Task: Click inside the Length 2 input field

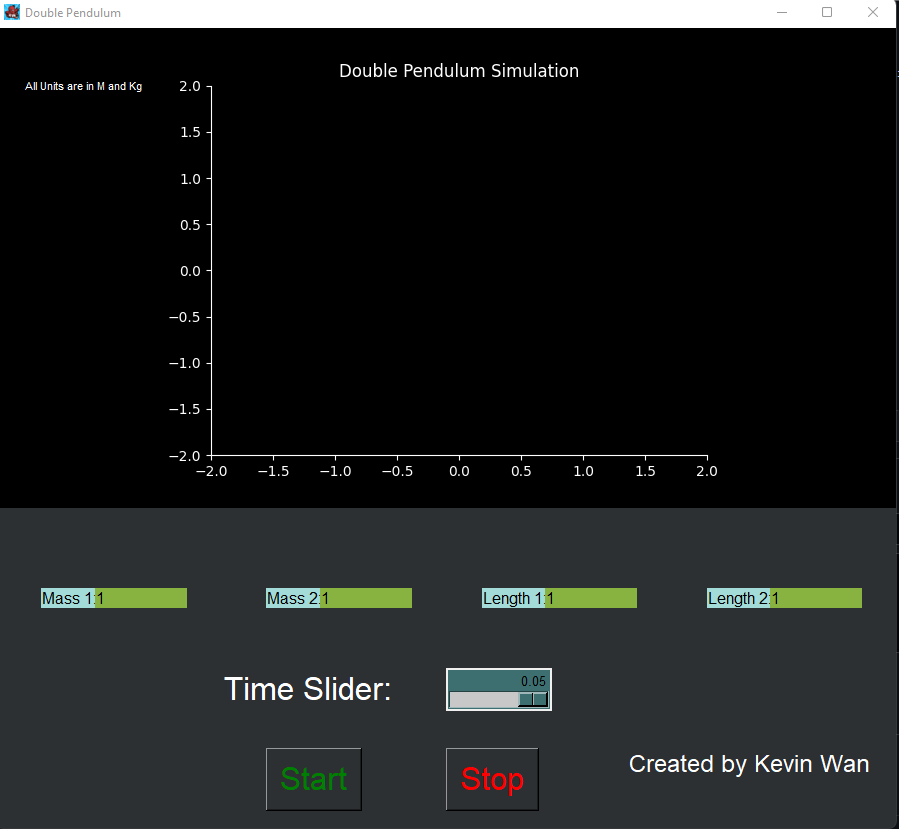Action: (x=815, y=597)
